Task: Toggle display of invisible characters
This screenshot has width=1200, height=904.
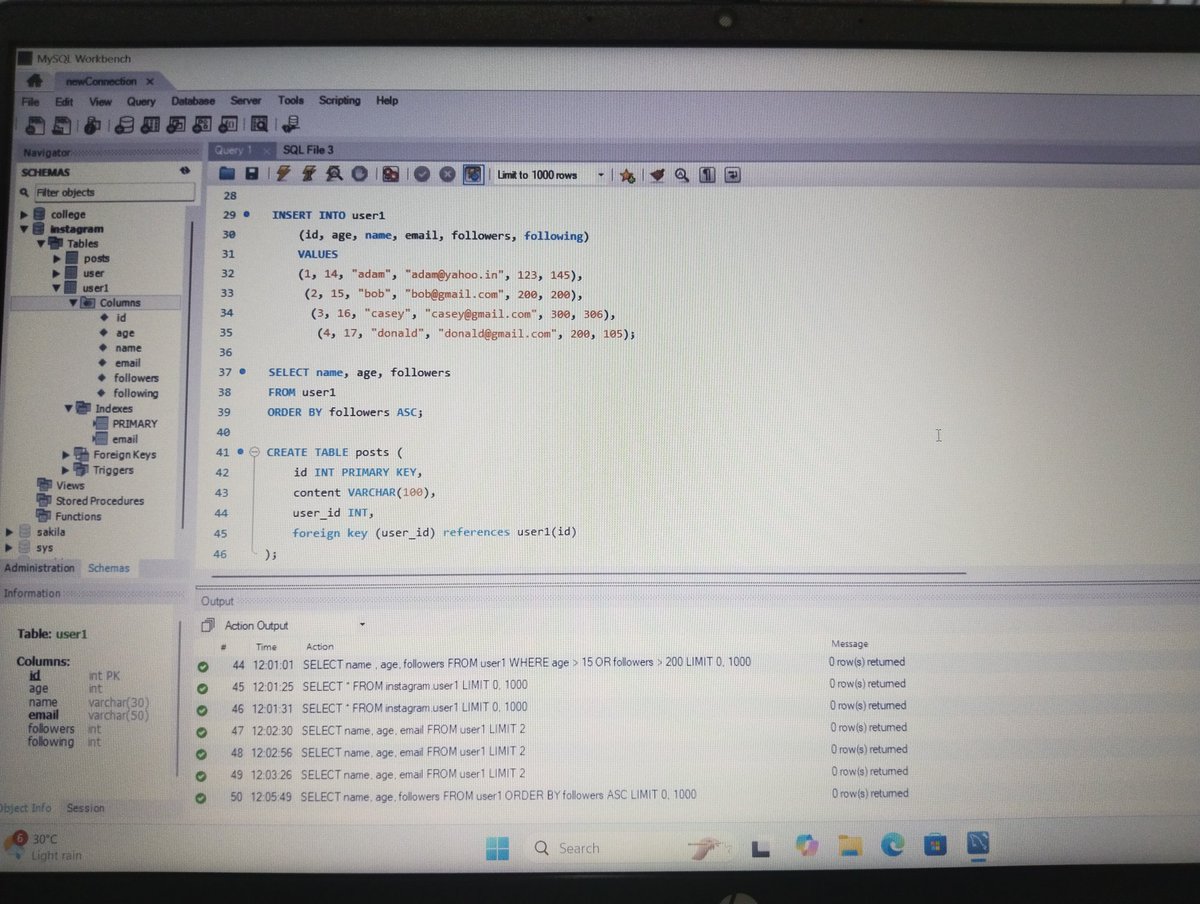Action: pyautogui.click(x=707, y=175)
